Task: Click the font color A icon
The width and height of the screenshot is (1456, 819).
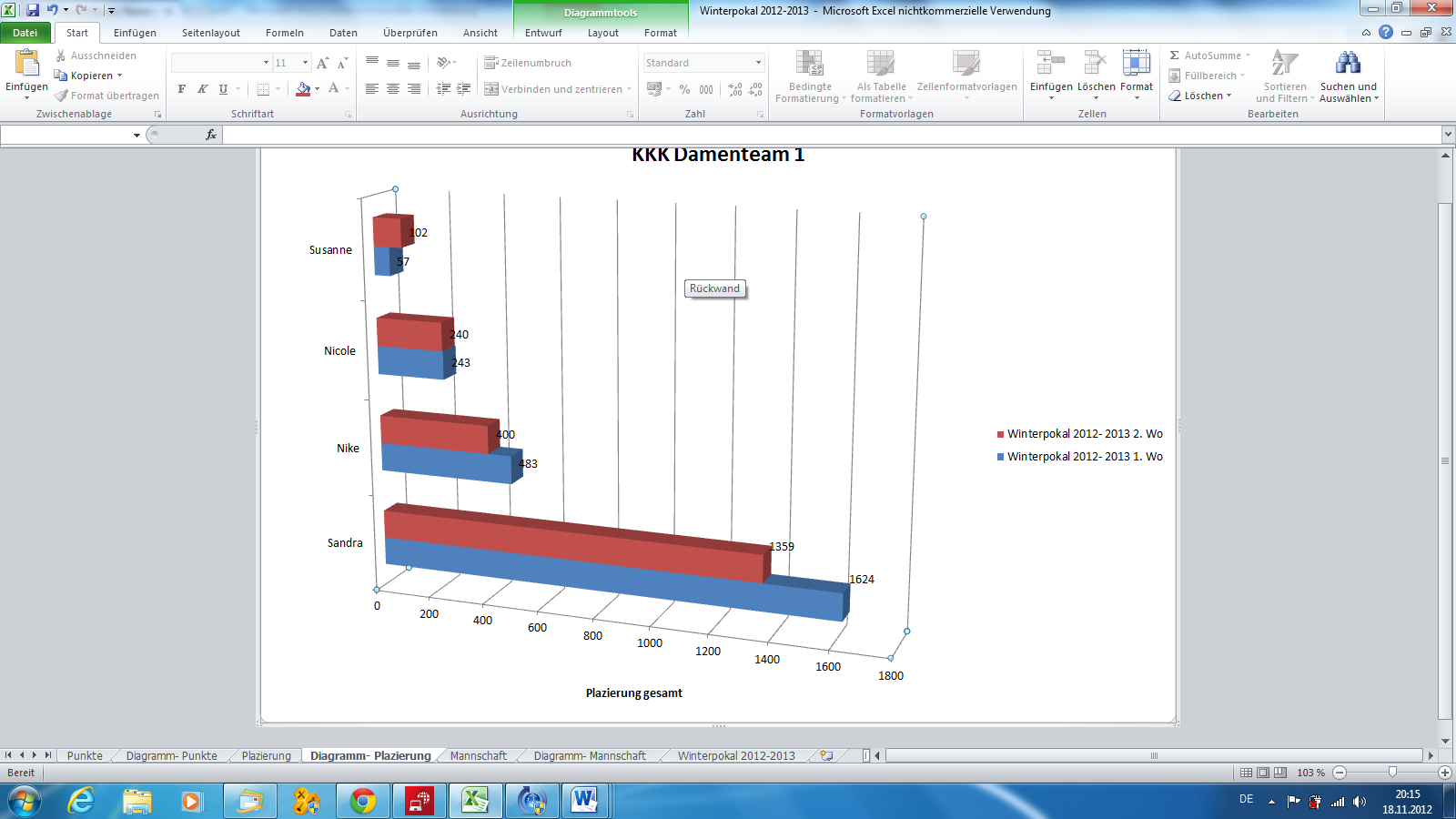Action: (334, 89)
